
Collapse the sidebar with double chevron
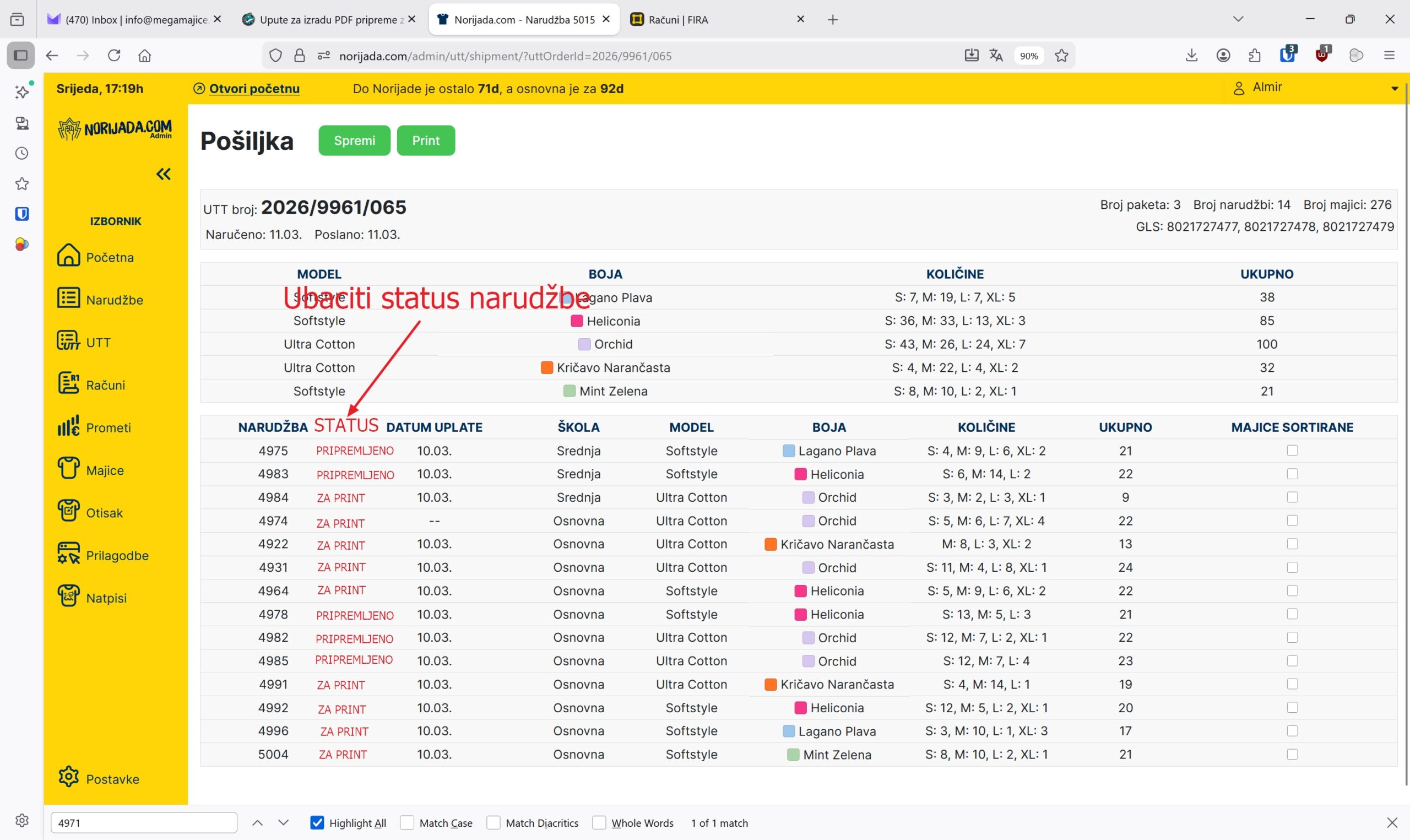(x=163, y=174)
